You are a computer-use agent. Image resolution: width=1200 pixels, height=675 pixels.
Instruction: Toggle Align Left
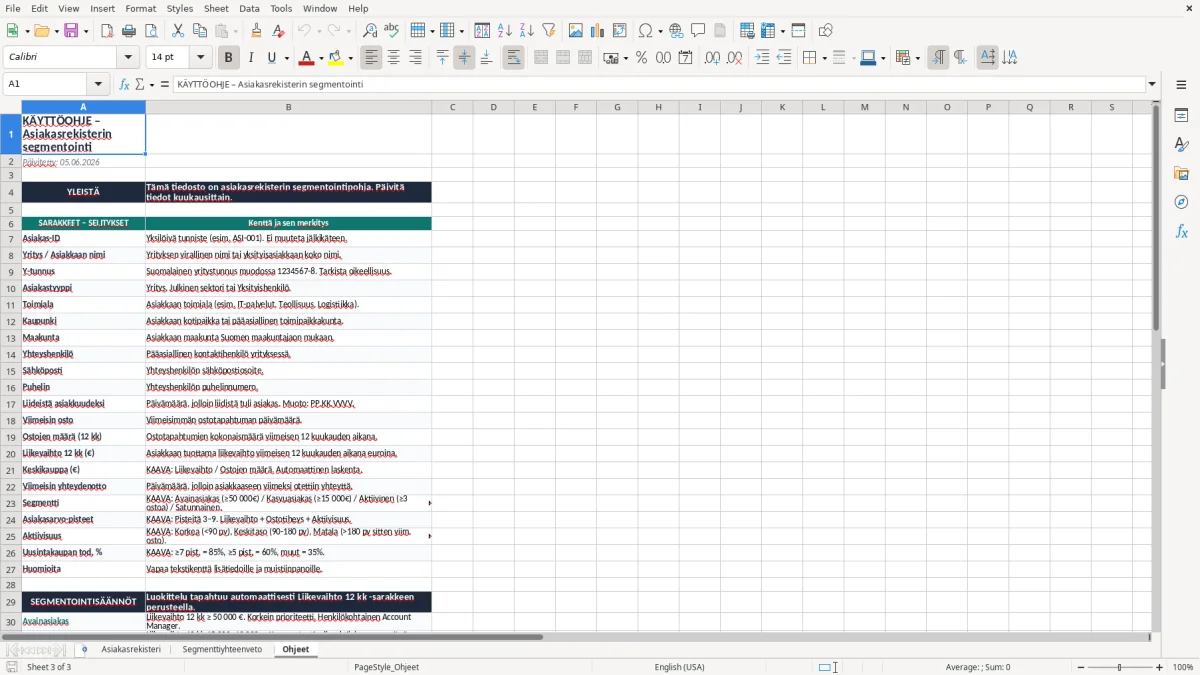[372, 58]
